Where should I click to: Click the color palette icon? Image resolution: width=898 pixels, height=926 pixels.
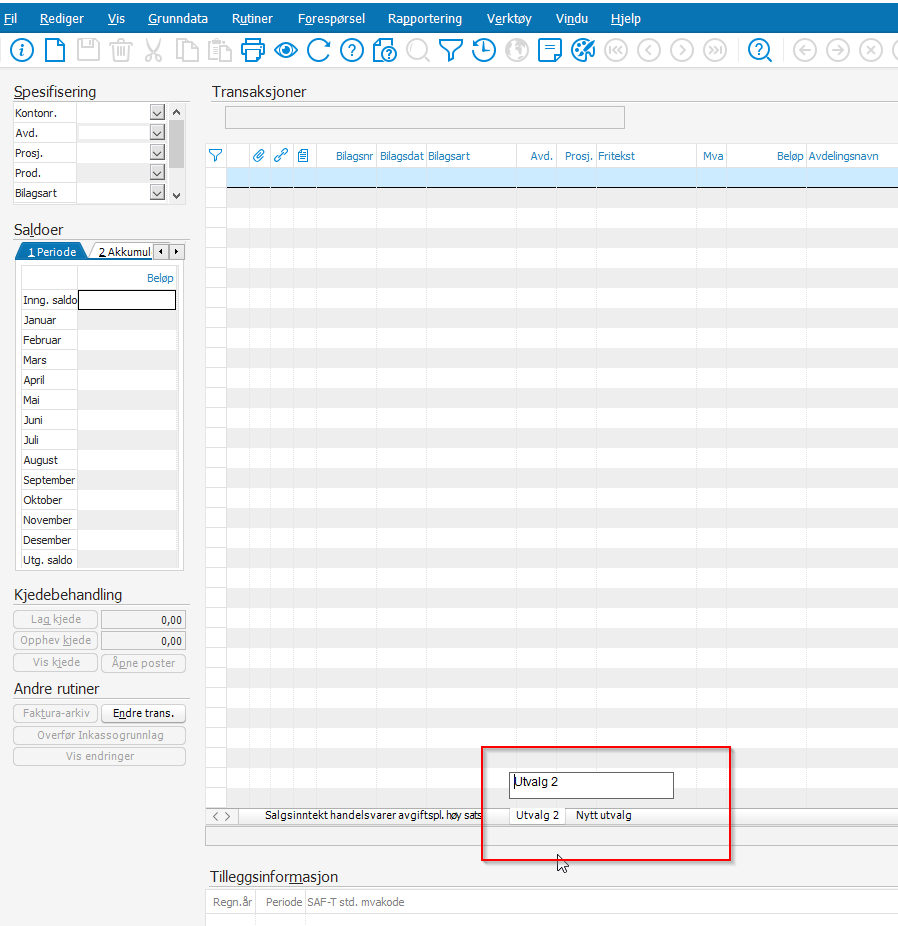(583, 50)
